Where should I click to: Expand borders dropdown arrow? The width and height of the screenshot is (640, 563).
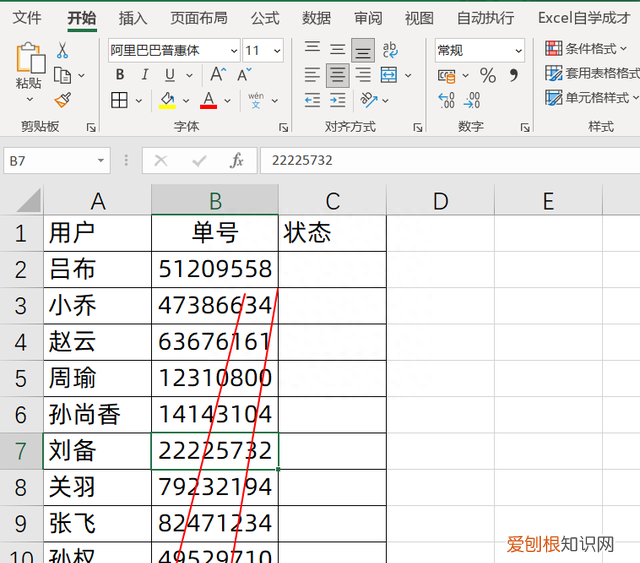click(139, 100)
